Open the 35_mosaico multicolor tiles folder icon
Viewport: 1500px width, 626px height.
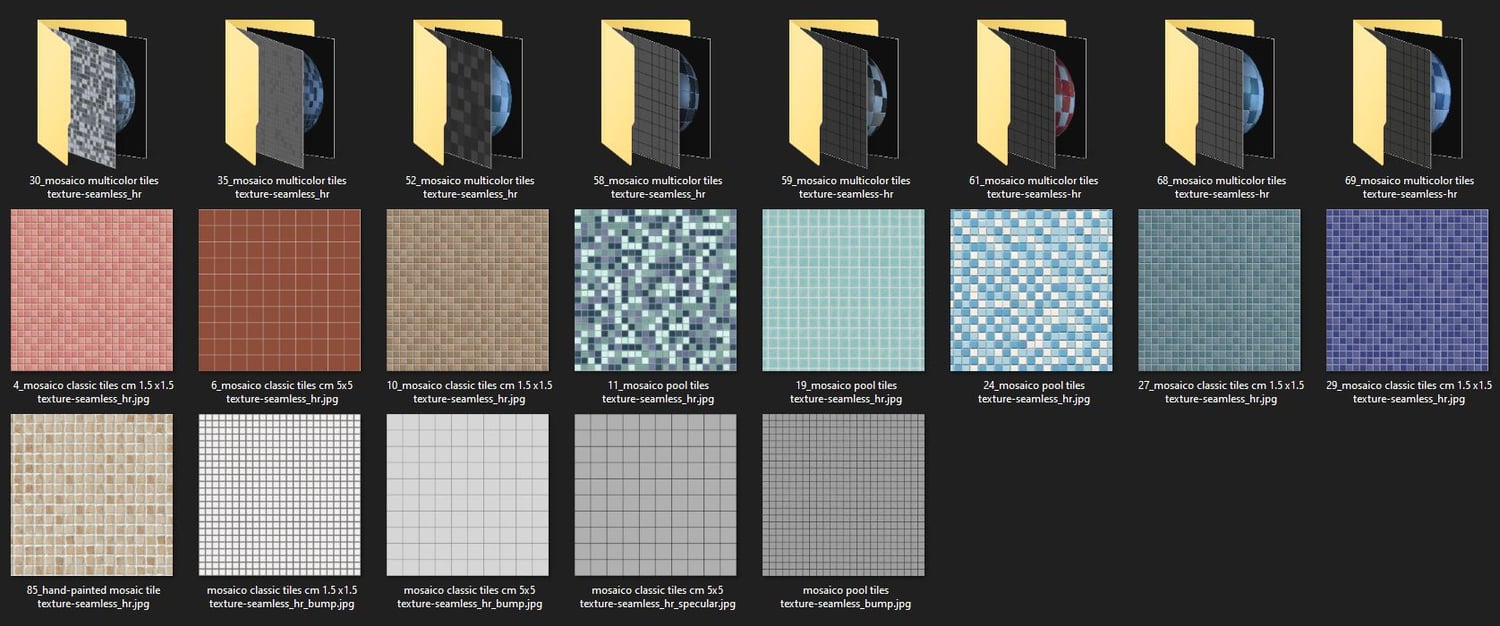pos(281,92)
